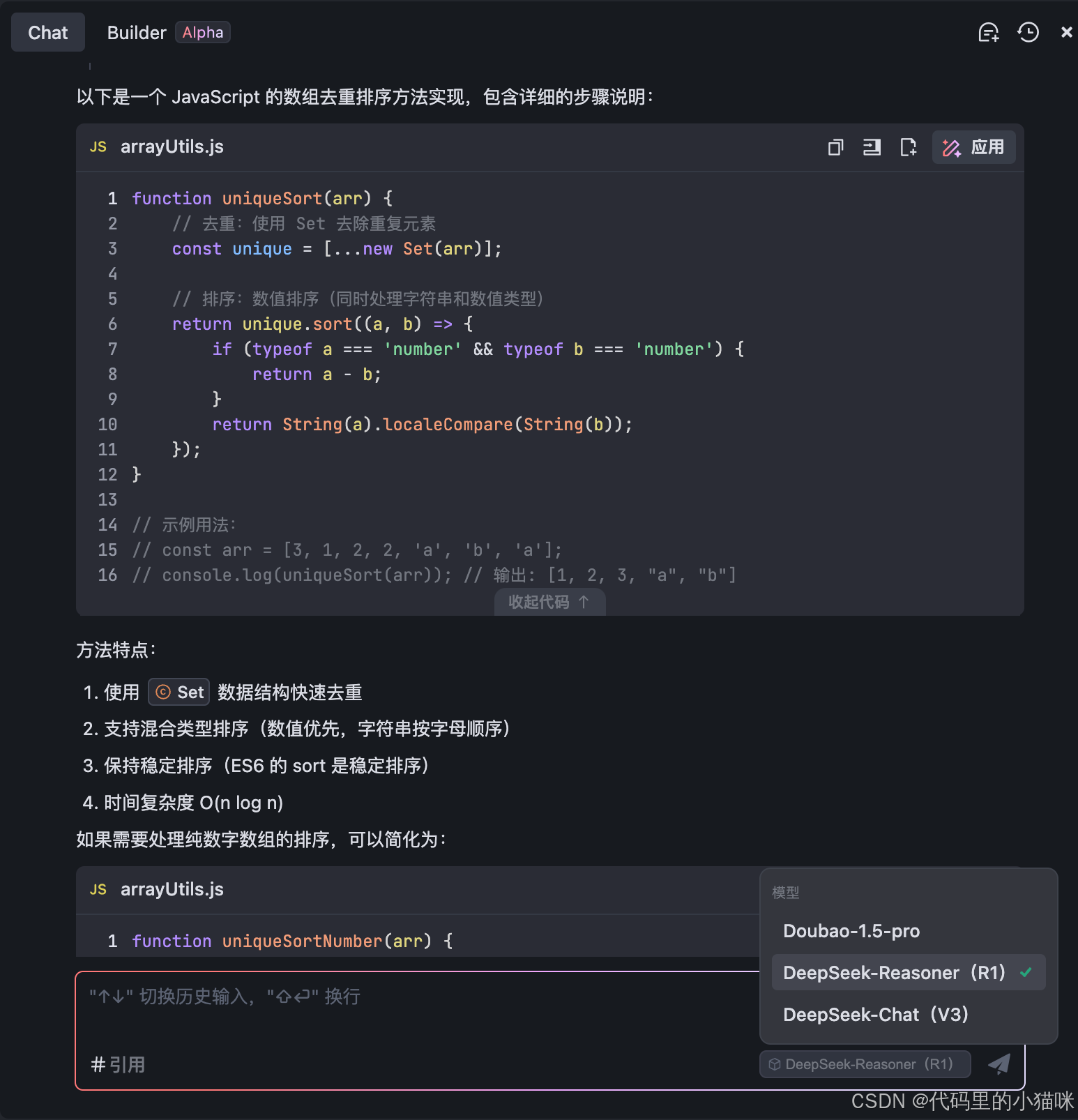Click line 'function uniqueSortNumber(arr) {'

point(293,941)
